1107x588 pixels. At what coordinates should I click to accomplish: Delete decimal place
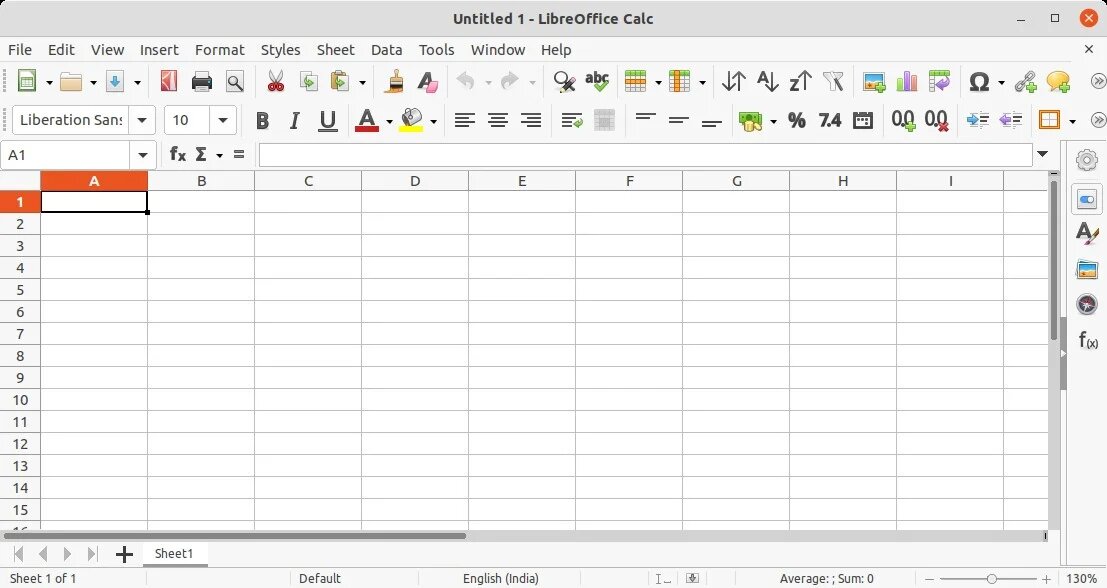[x=936, y=120]
